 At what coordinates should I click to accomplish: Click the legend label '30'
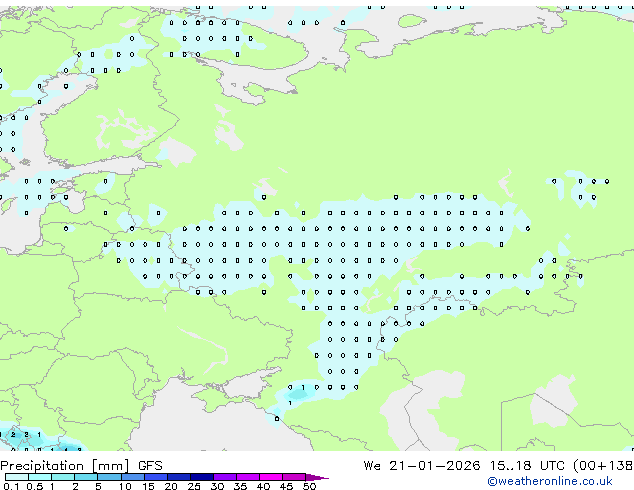[217, 486]
